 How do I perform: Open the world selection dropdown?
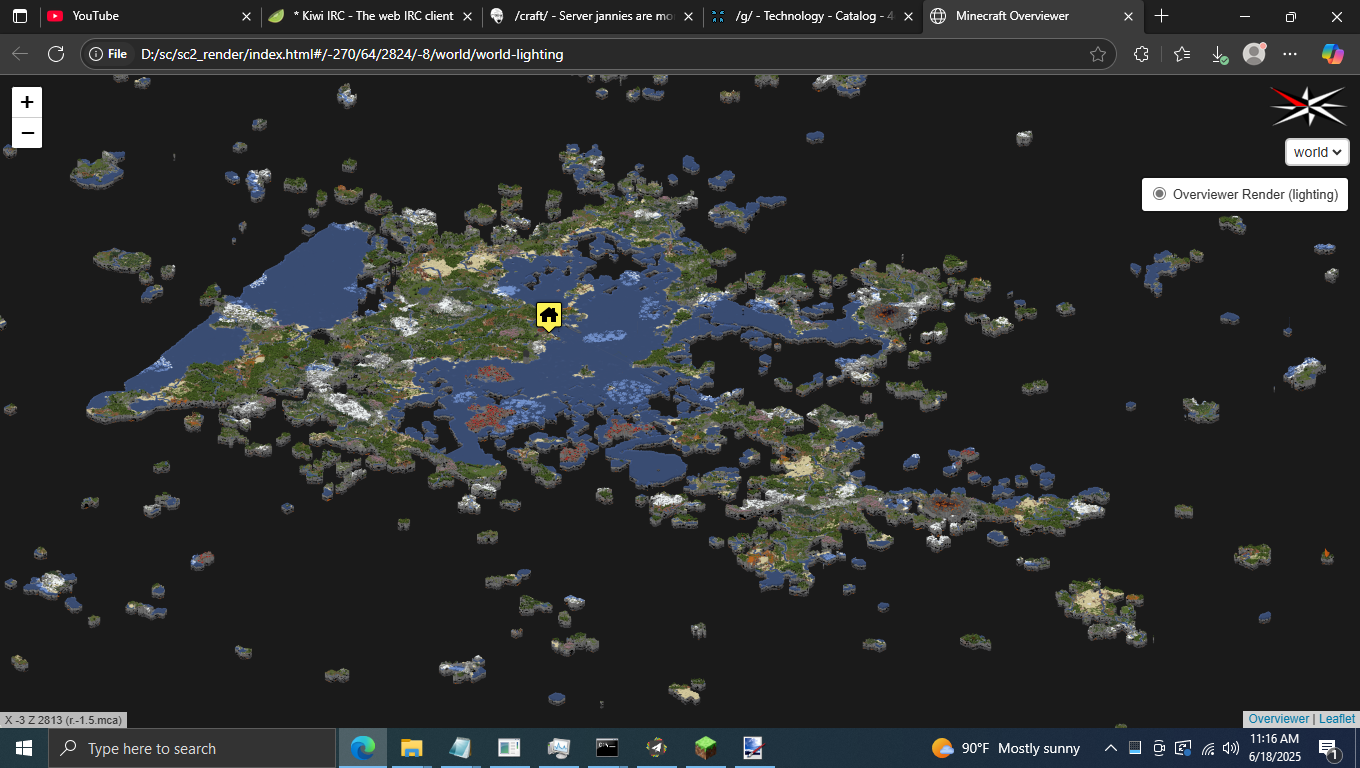[1317, 152]
